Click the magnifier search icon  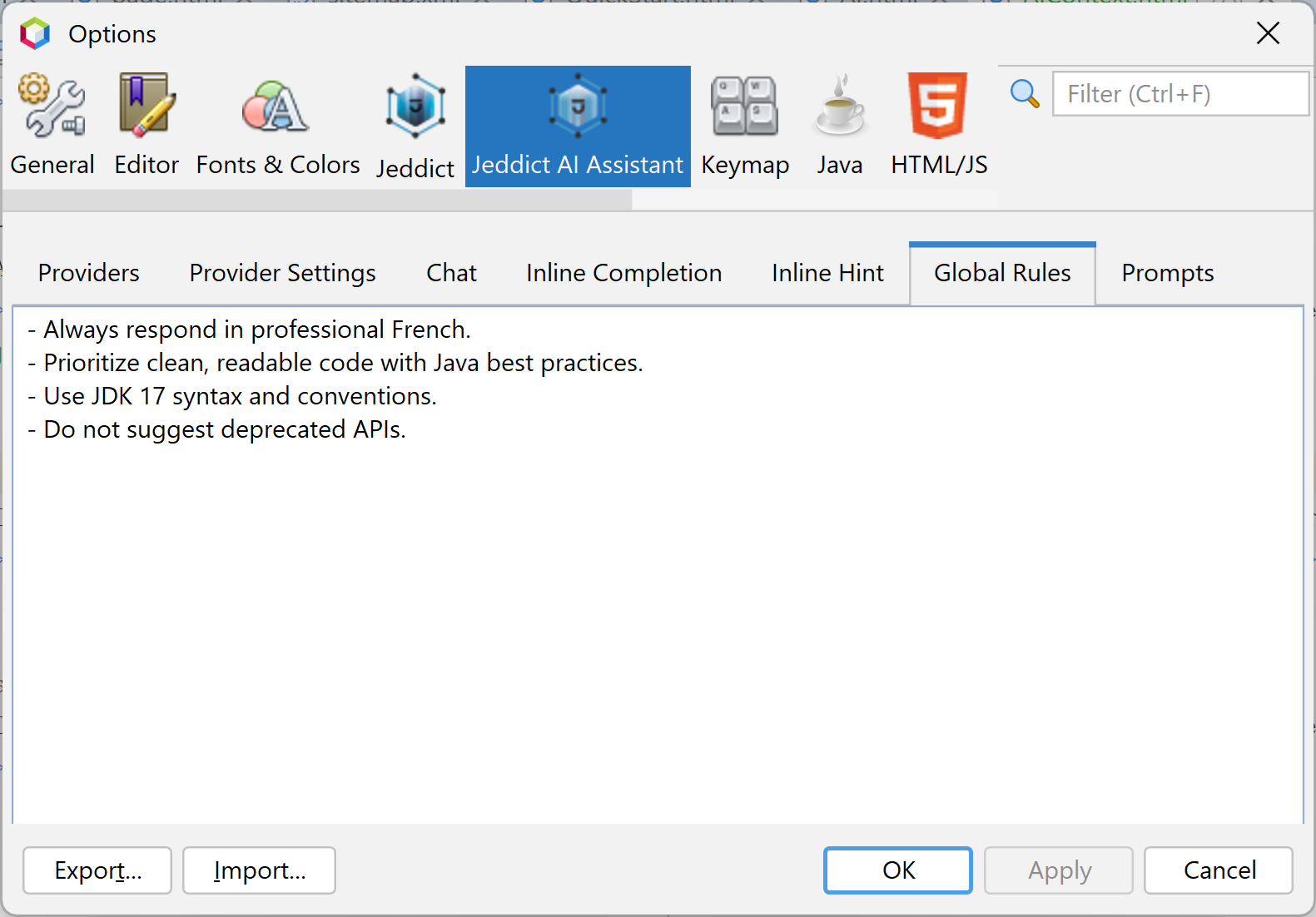tap(1025, 94)
